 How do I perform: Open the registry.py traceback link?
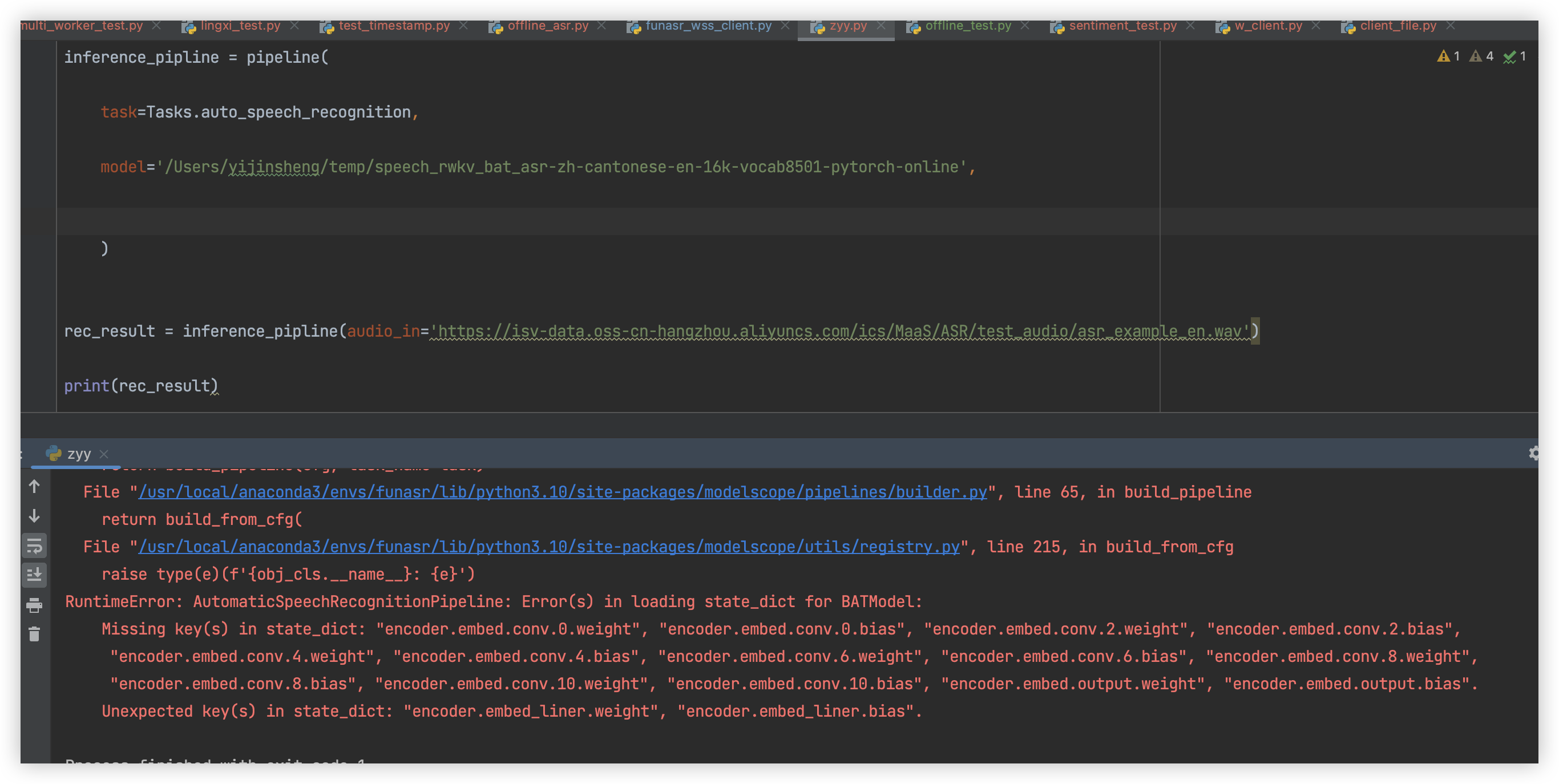coord(549,547)
